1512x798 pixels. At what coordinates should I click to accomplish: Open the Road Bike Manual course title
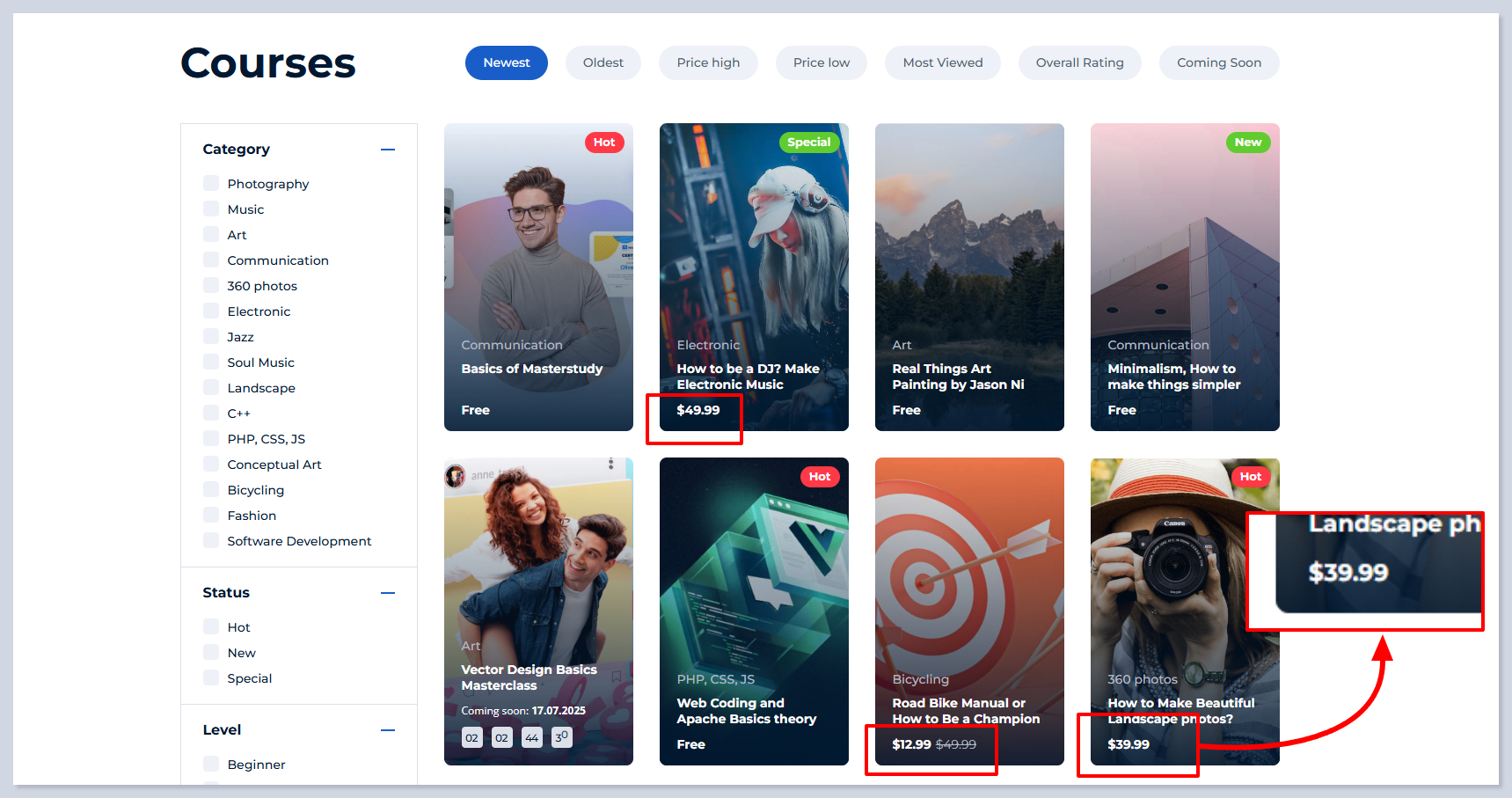click(x=965, y=711)
